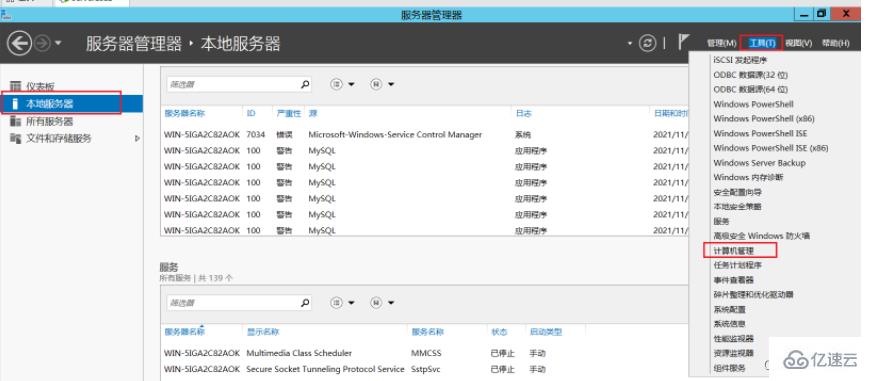The height and width of the screenshot is (381, 869).
Task: Open 性能监视器
Action: pos(733,338)
